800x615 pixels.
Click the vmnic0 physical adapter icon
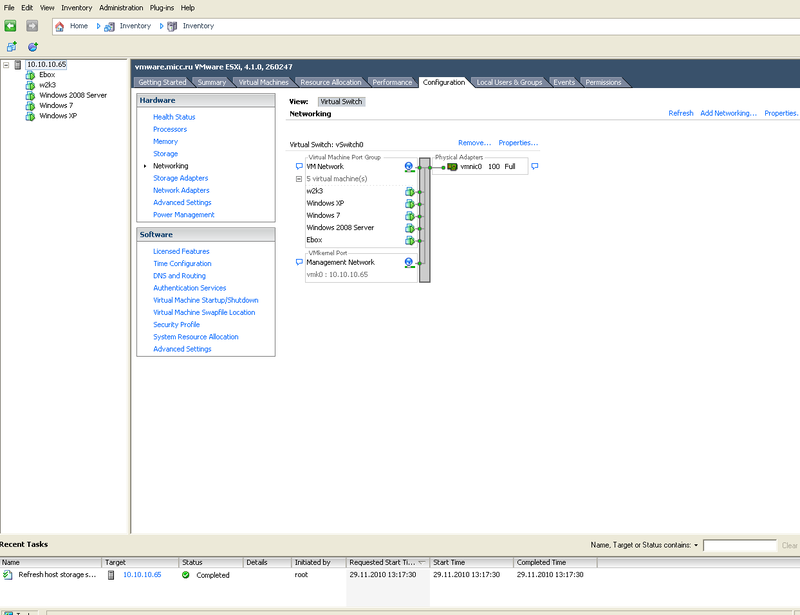(452, 167)
